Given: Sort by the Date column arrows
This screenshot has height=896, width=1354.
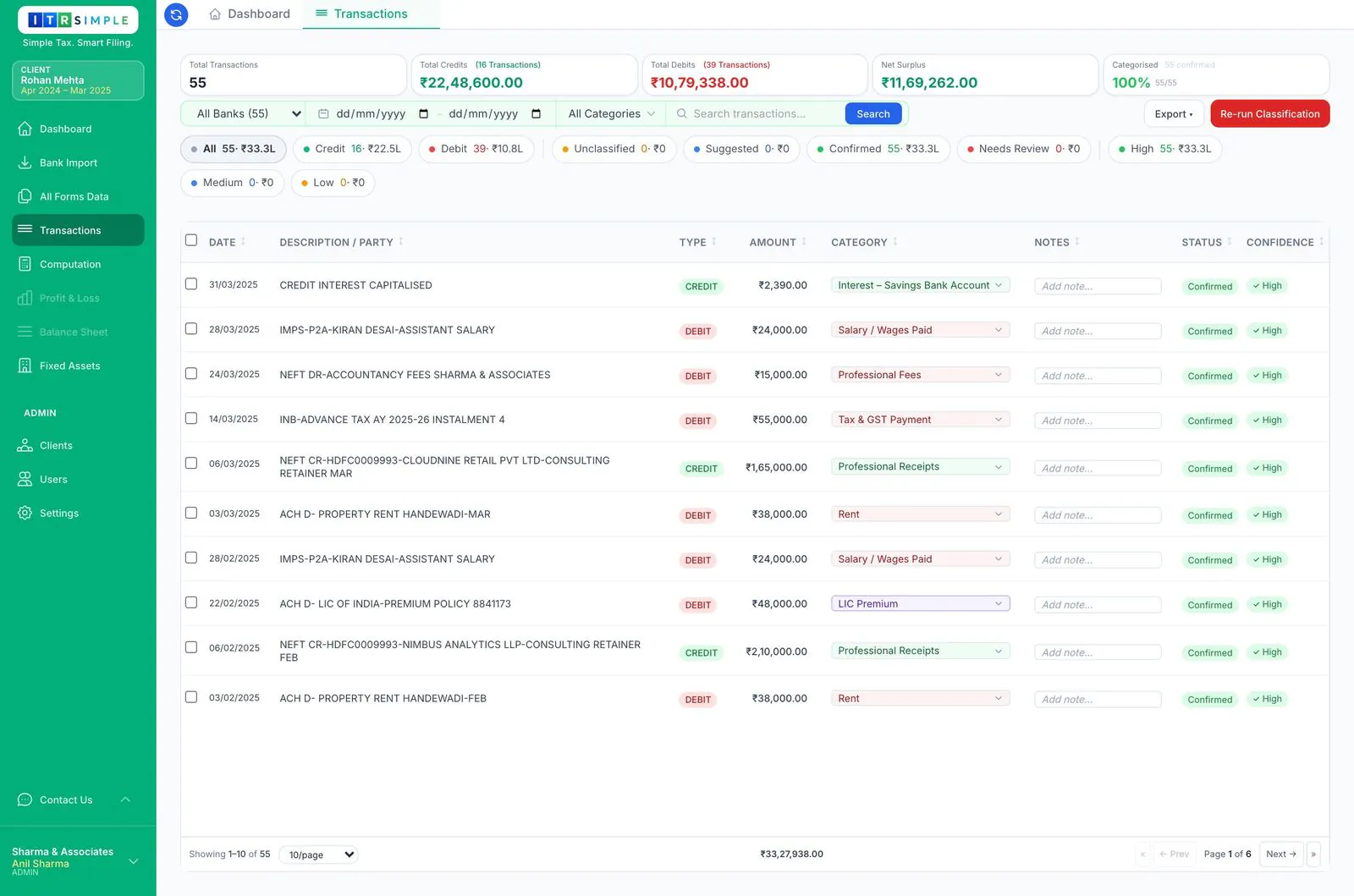Looking at the screenshot, I should point(243,242).
